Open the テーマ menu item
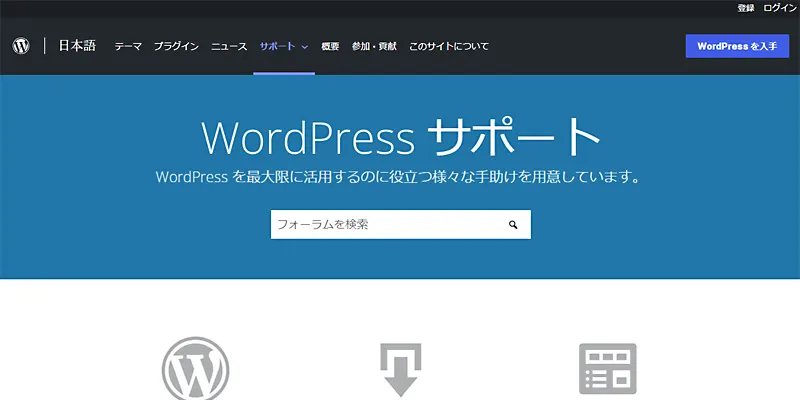Viewport: 800px width, 400px height. pos(128,47)
